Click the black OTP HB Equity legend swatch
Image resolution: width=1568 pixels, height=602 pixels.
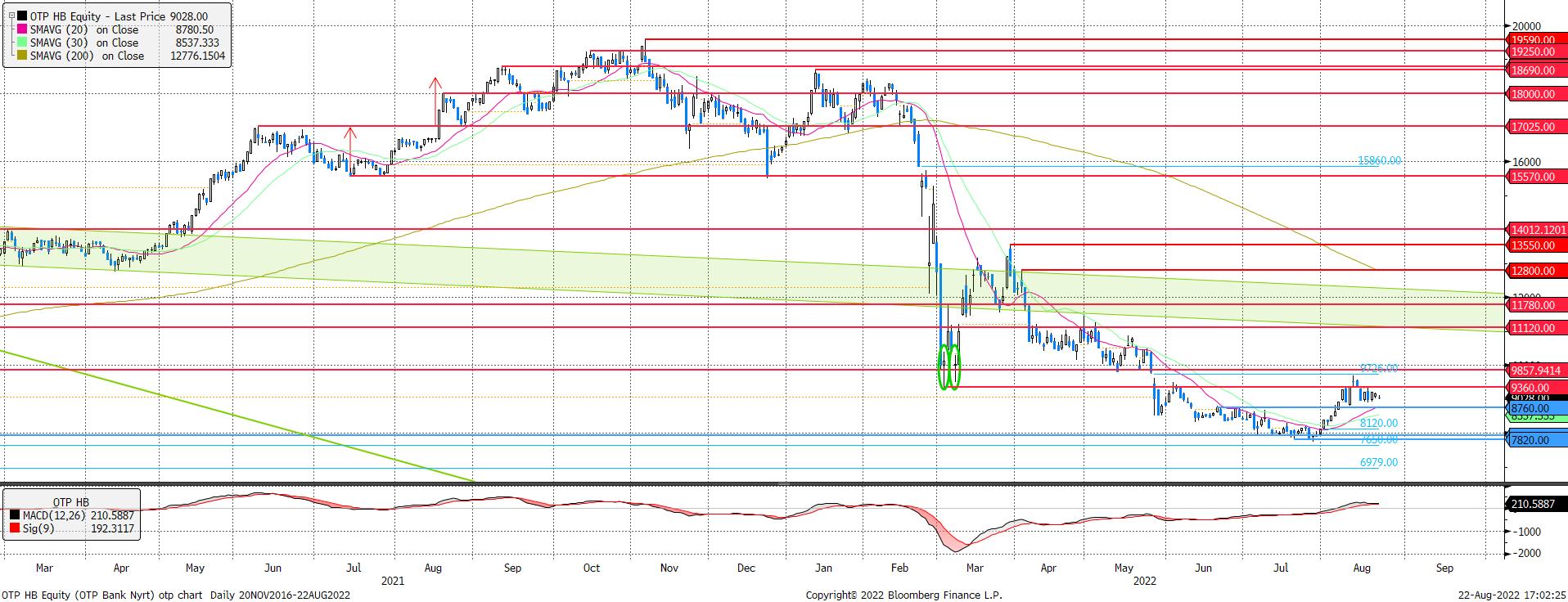21,16
